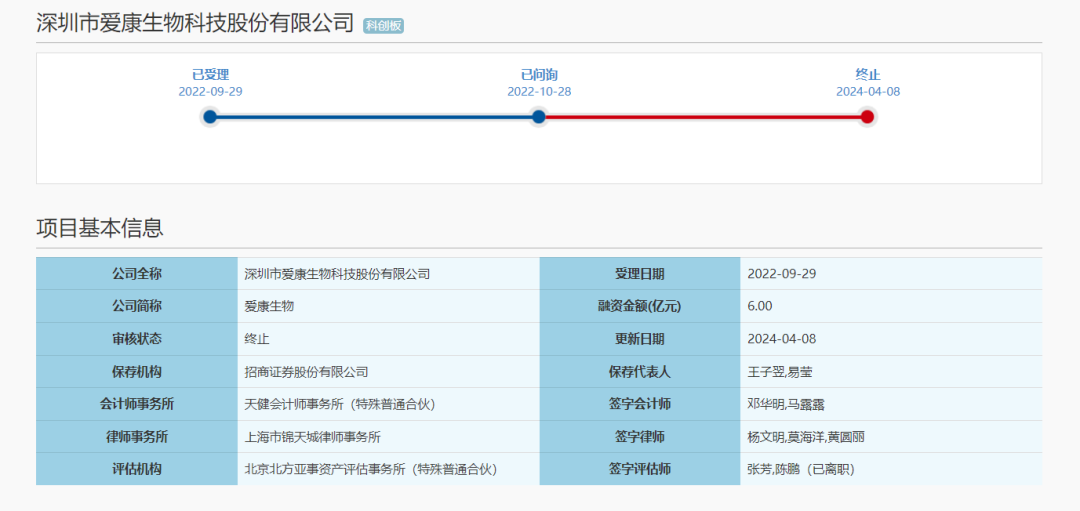The height and width of the screenshot is (511, 1080).
Task: Click the 深圳市爱康生物科技股份有限公司 page title
Action: click(195, 23)
